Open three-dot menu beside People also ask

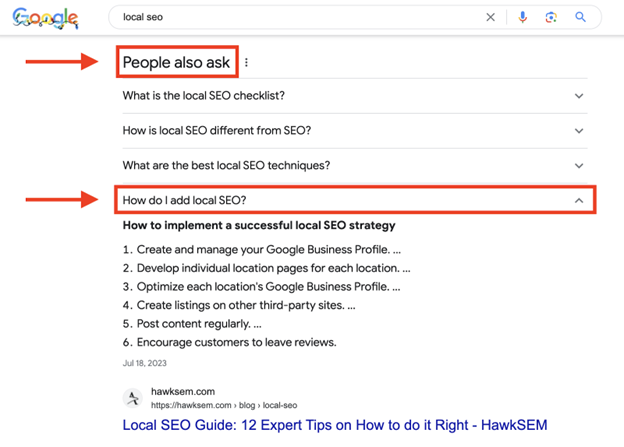(x=246, y=63)
